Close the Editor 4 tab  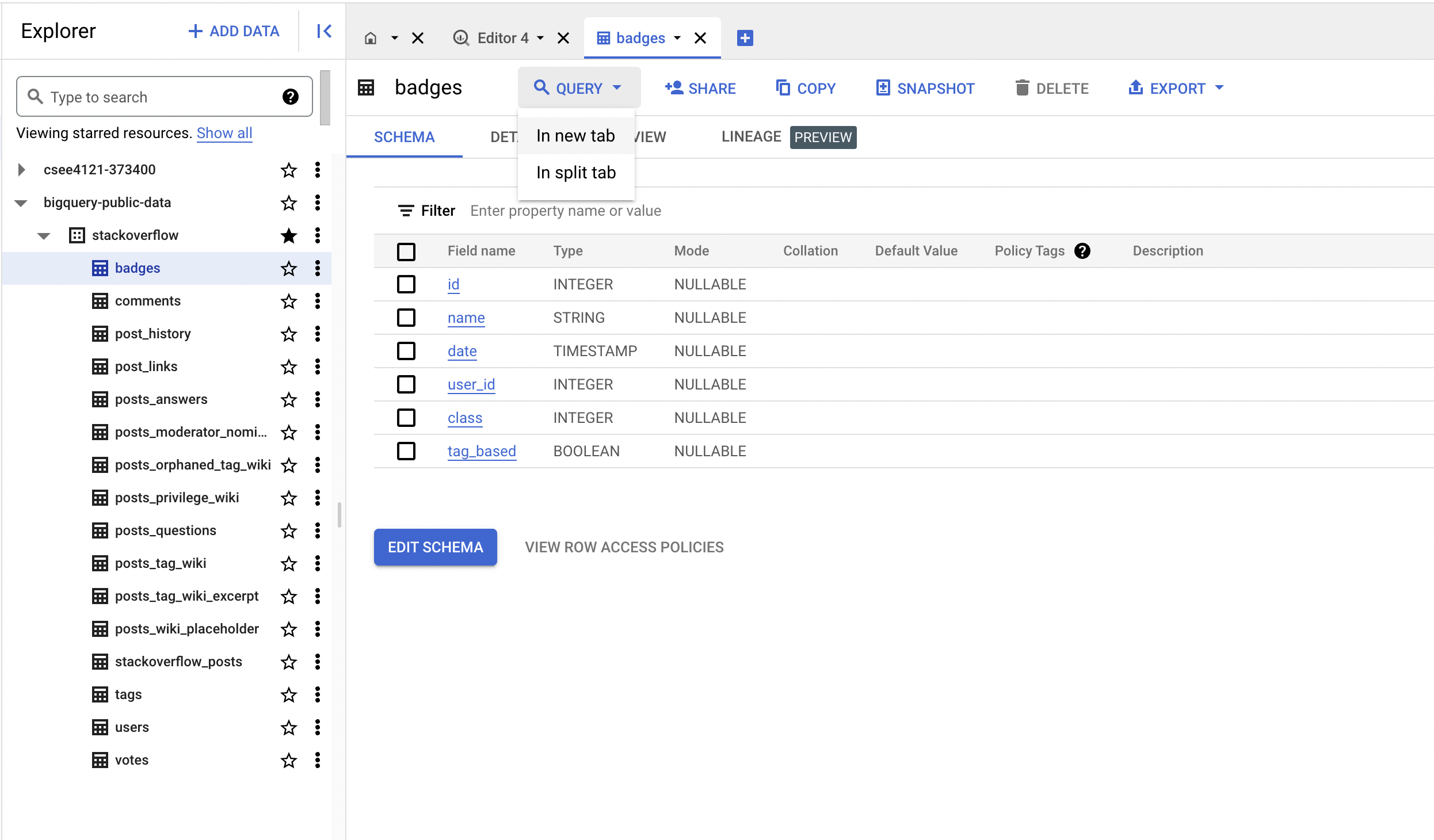pos(563,38)
